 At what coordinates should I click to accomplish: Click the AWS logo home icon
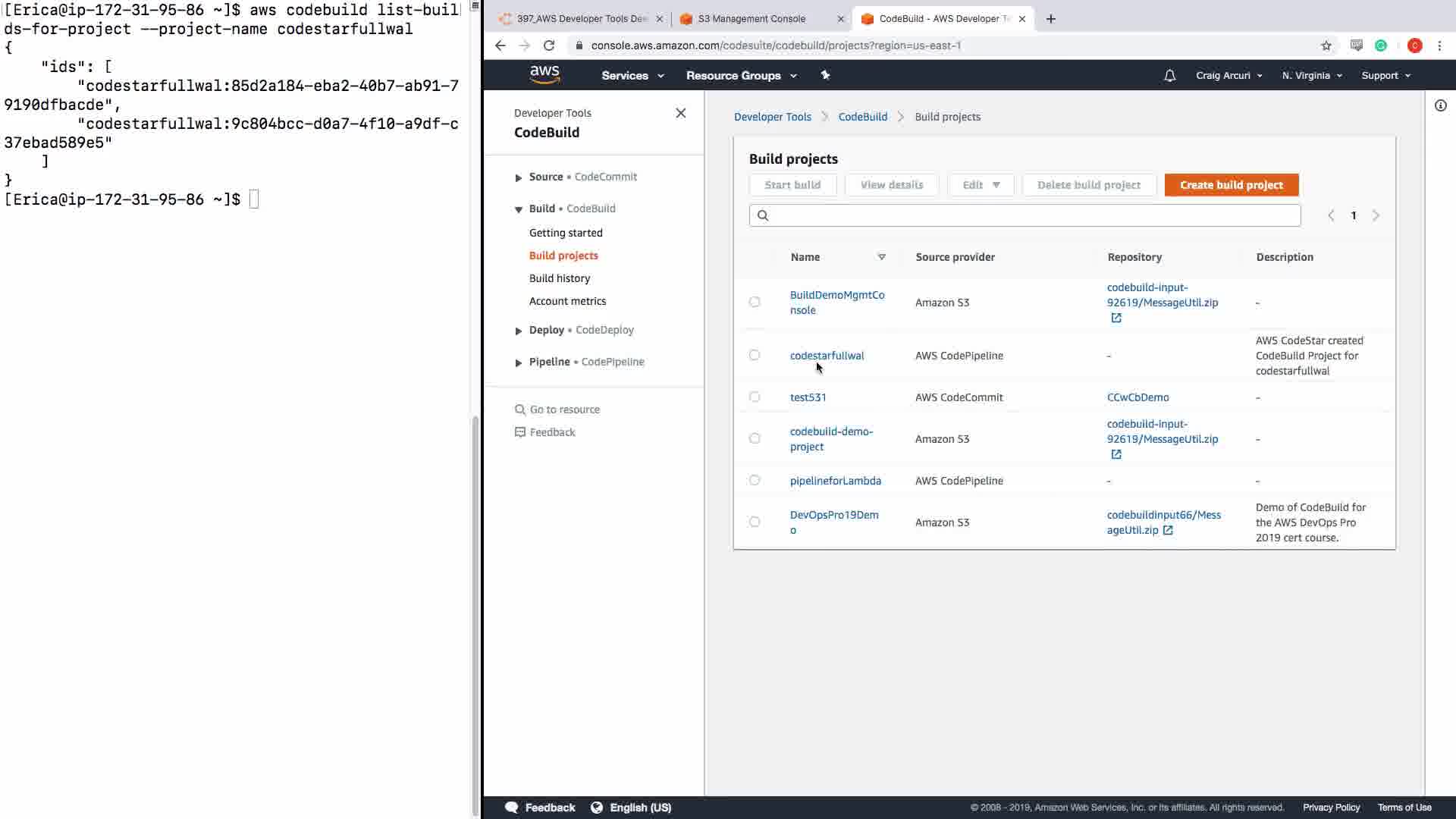[544, 74]
